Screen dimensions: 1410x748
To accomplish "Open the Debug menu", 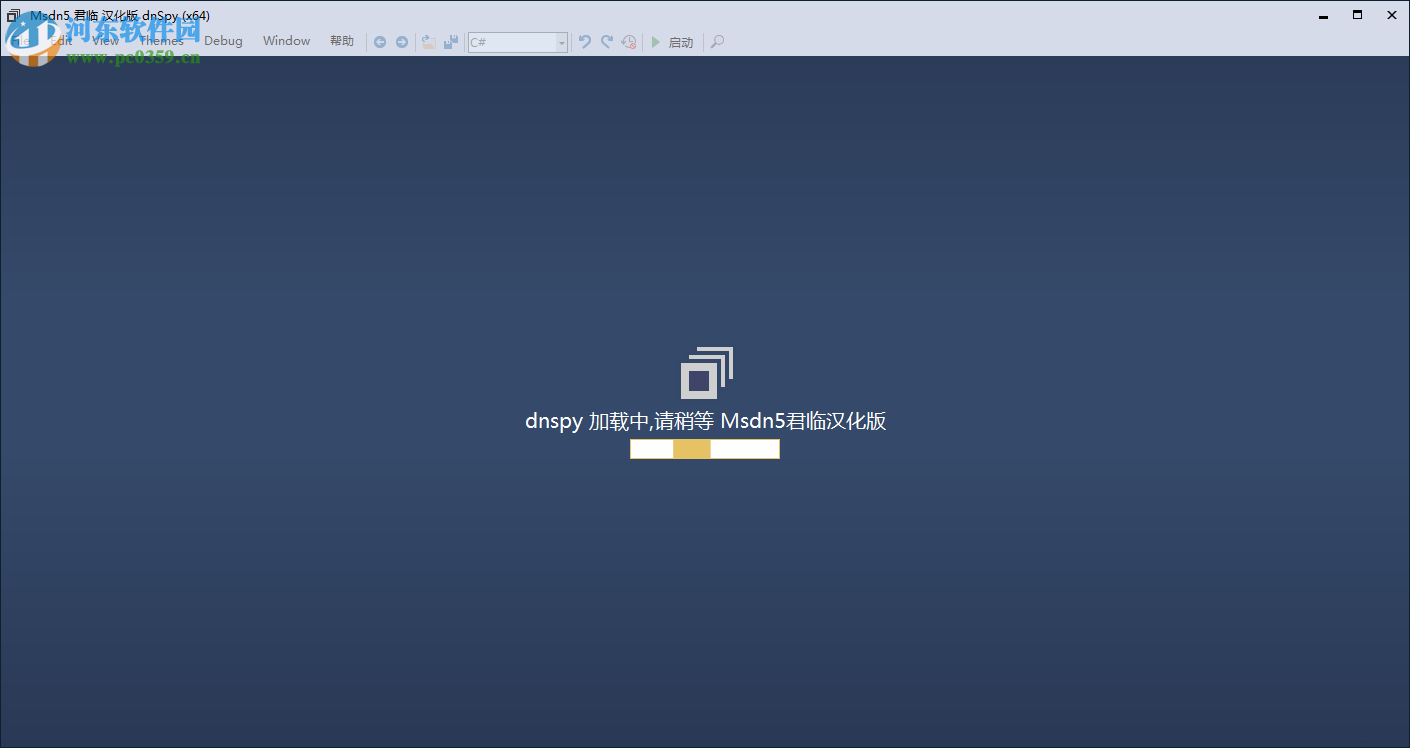I will tap(222, 41).
